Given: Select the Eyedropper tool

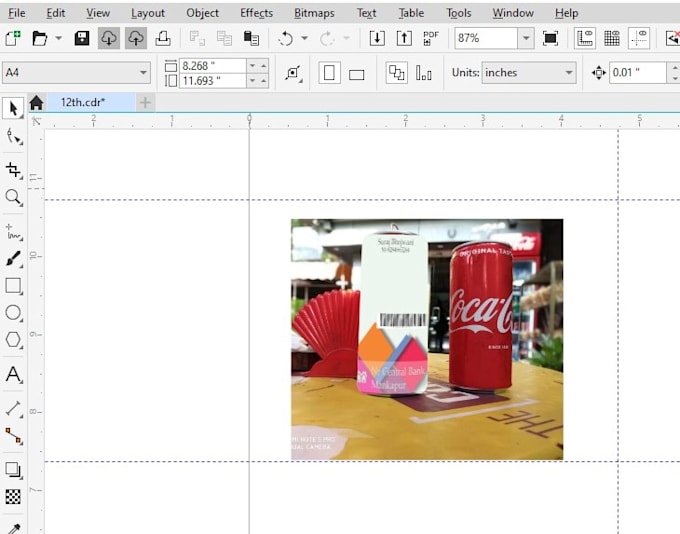Looking at the screenshot, I should [x=13, y=528].
